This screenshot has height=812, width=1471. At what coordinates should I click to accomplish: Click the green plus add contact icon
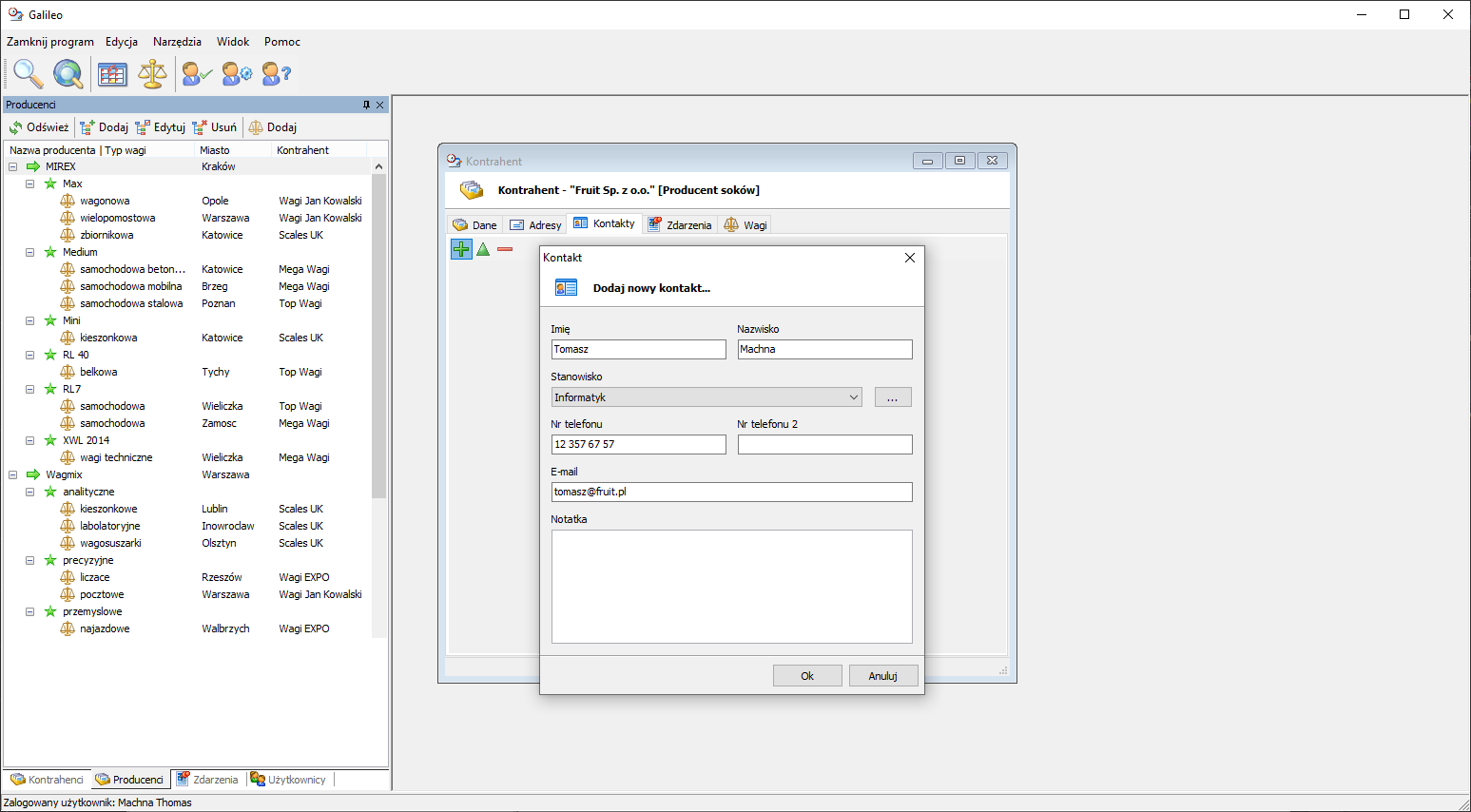(x=461, y=249)
